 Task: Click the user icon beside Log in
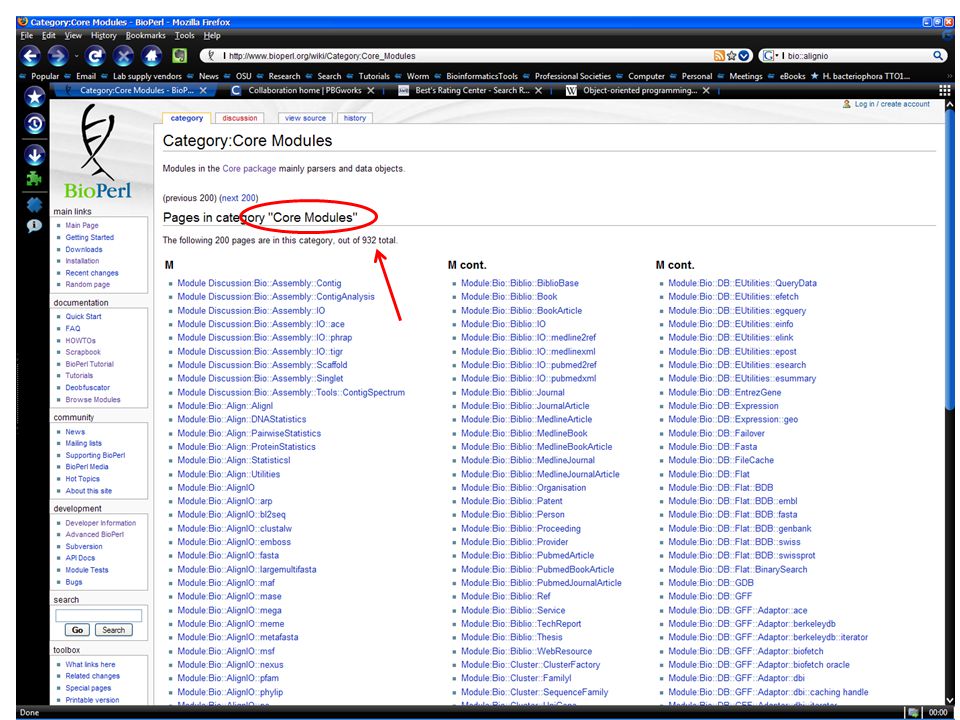pos(847,104)
